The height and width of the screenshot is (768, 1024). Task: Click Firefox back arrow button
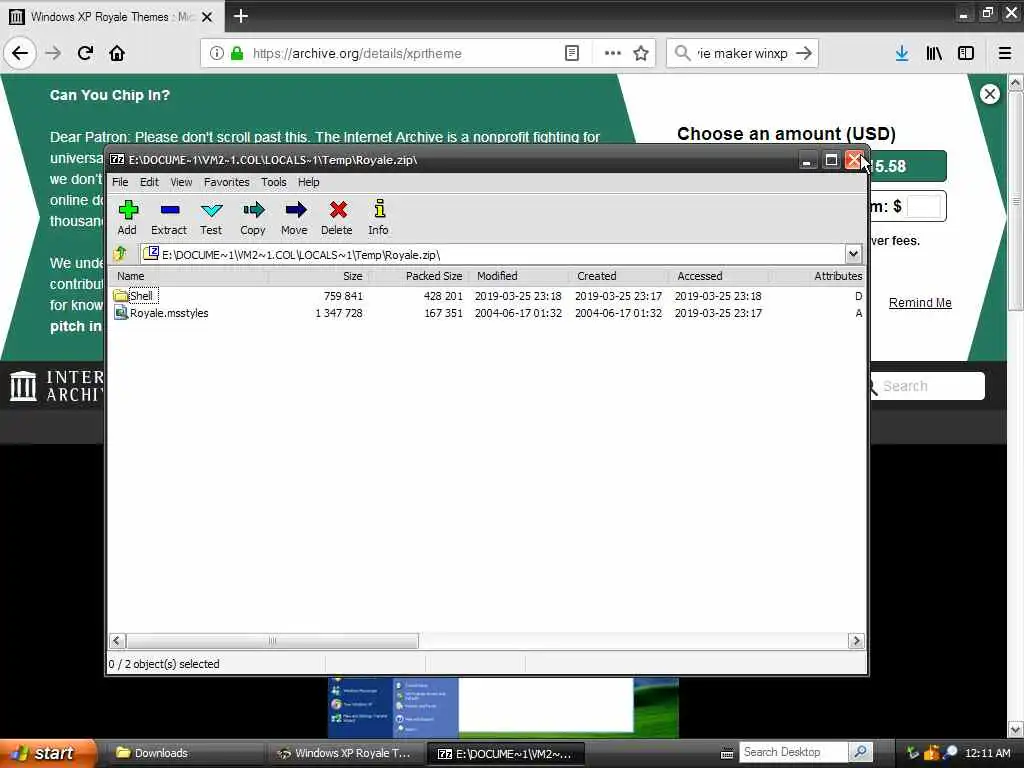[20, 54]
